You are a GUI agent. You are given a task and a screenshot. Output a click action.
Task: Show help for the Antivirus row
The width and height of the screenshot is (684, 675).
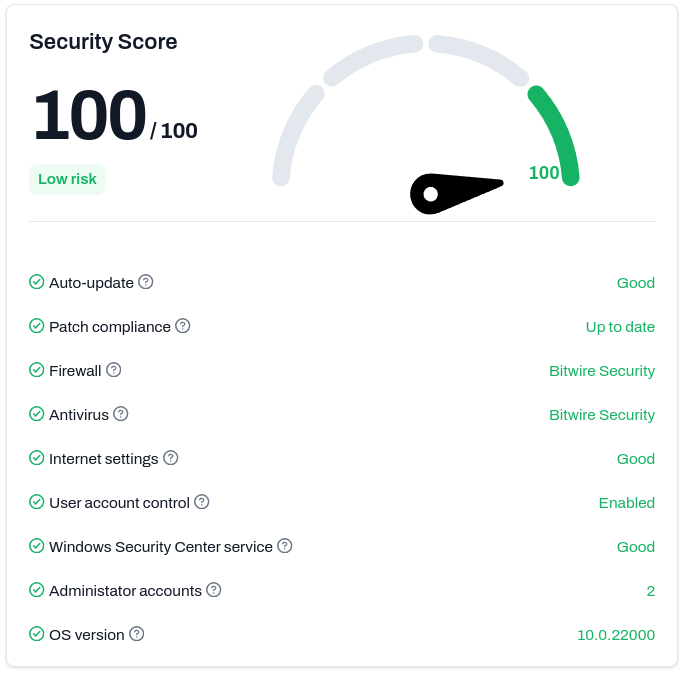pyautogui.click(x=121, y=414)
